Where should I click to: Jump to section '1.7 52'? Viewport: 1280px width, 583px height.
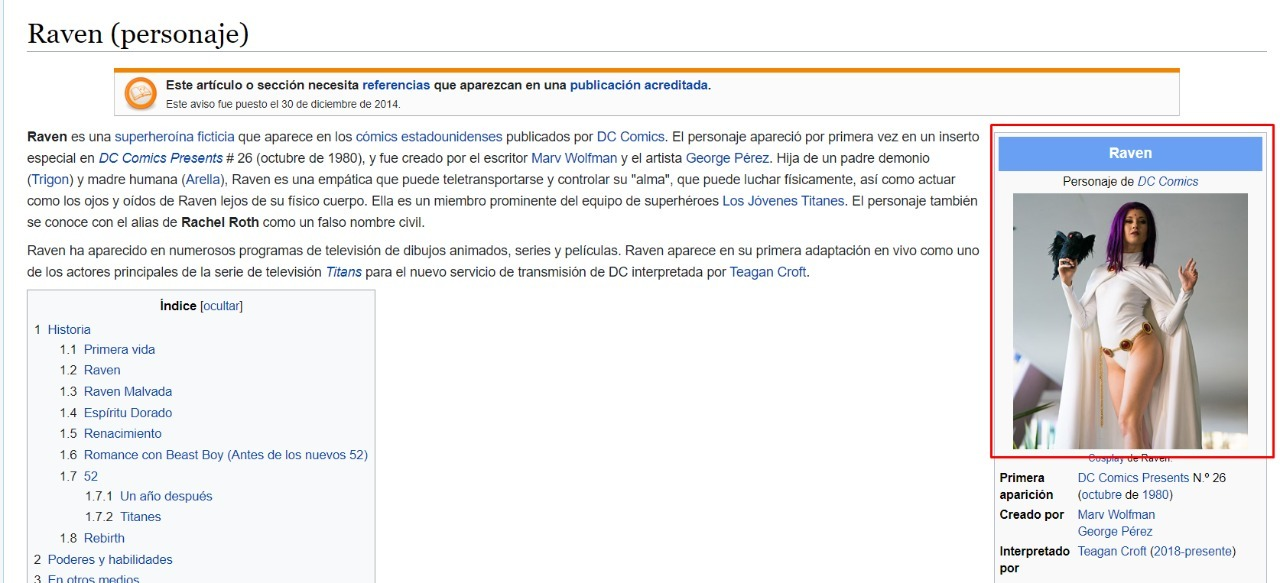78,476
